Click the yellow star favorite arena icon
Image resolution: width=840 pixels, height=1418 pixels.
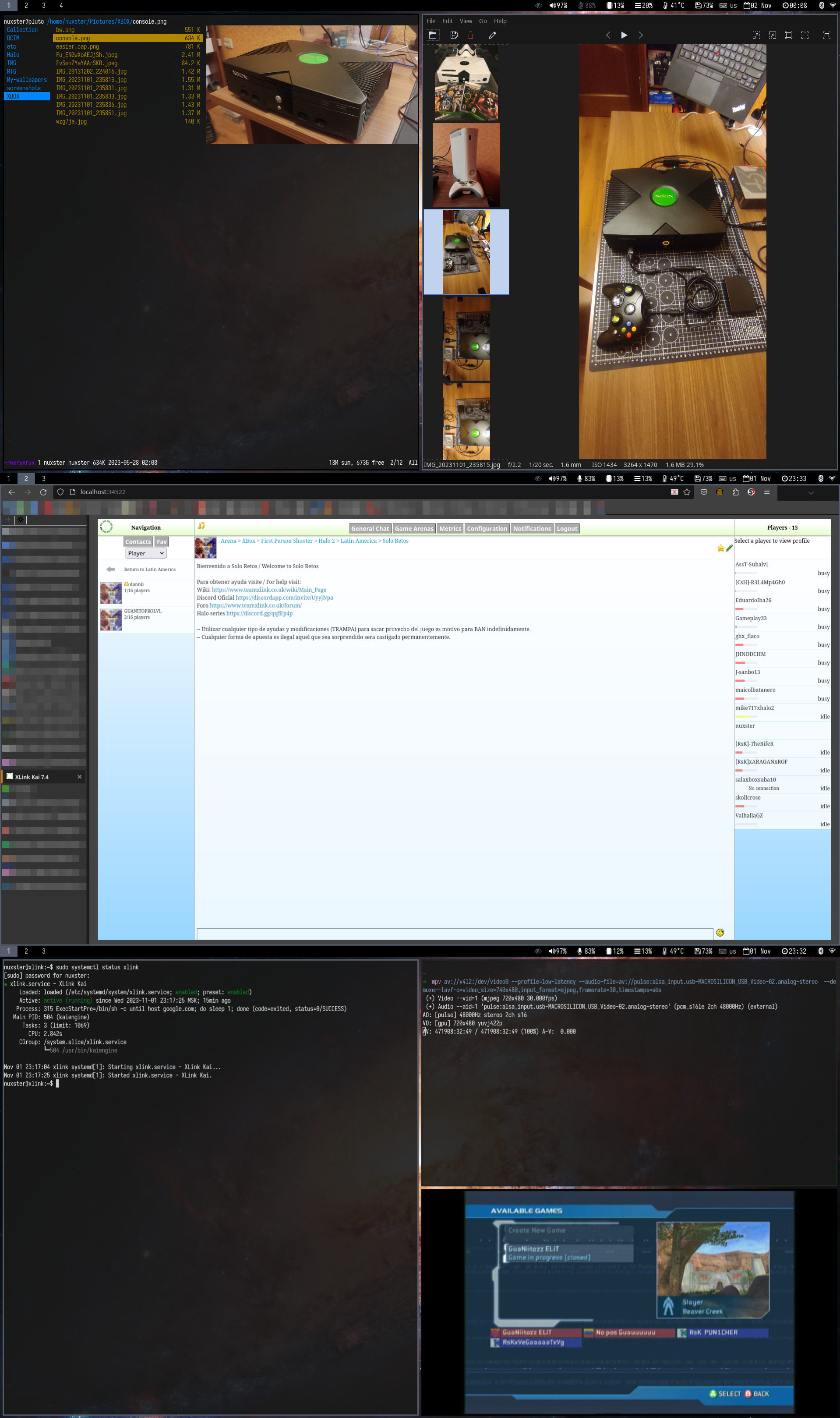720,548
